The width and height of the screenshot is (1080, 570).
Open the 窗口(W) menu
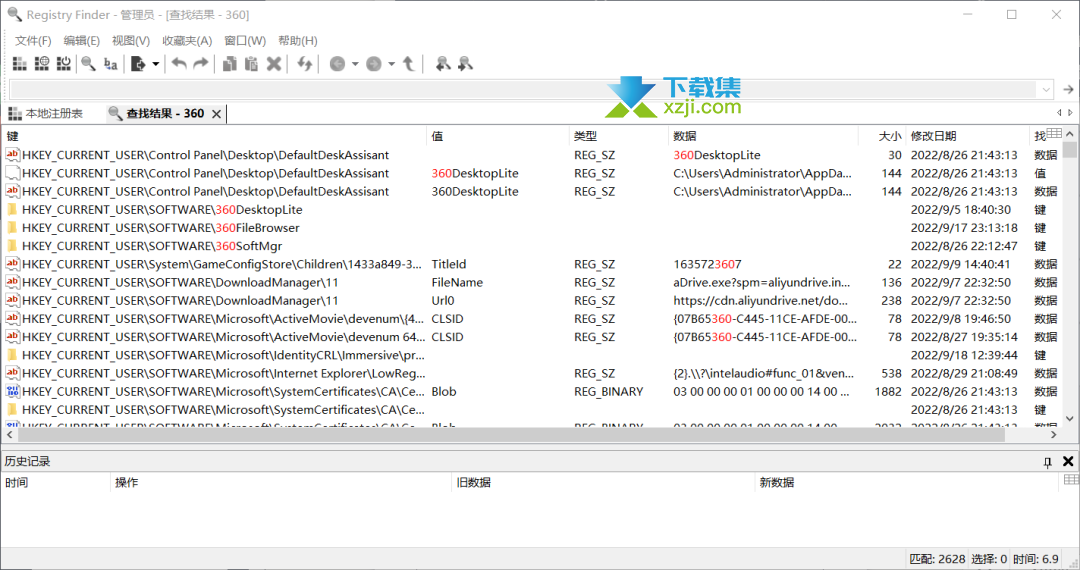[x=245, y=41]
